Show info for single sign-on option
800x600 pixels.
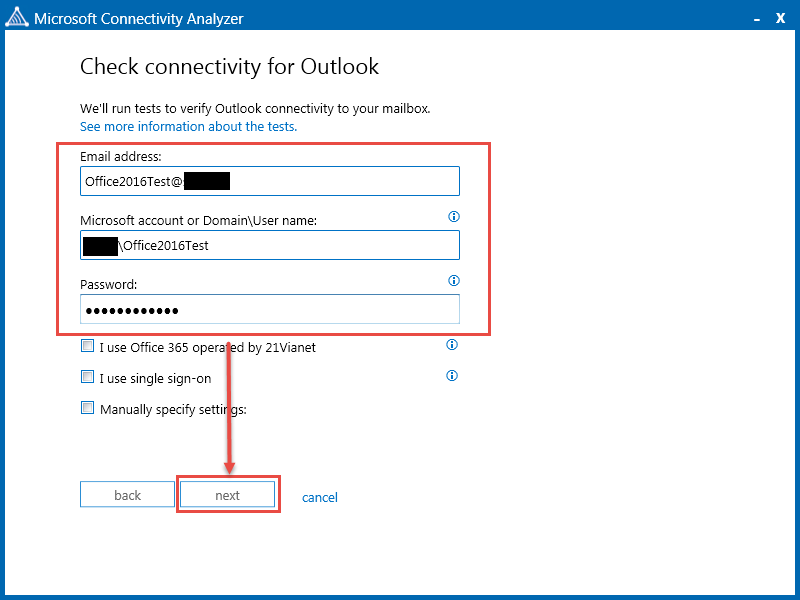click(452, 376)
